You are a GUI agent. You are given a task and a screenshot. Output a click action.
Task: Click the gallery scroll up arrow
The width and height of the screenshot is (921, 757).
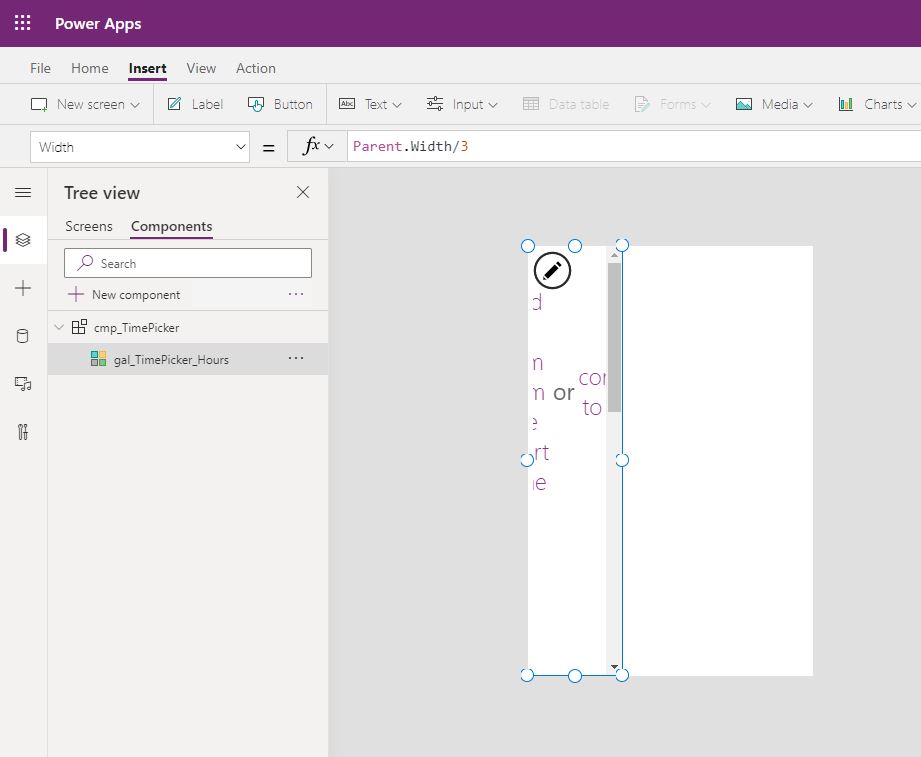coord(614,255)
